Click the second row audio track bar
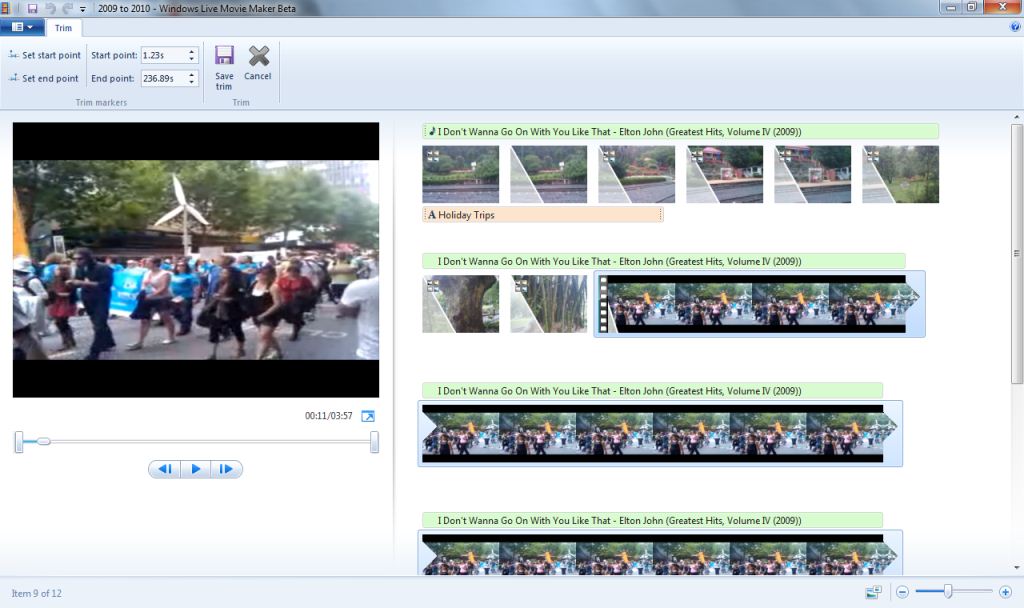 point(664,261)
